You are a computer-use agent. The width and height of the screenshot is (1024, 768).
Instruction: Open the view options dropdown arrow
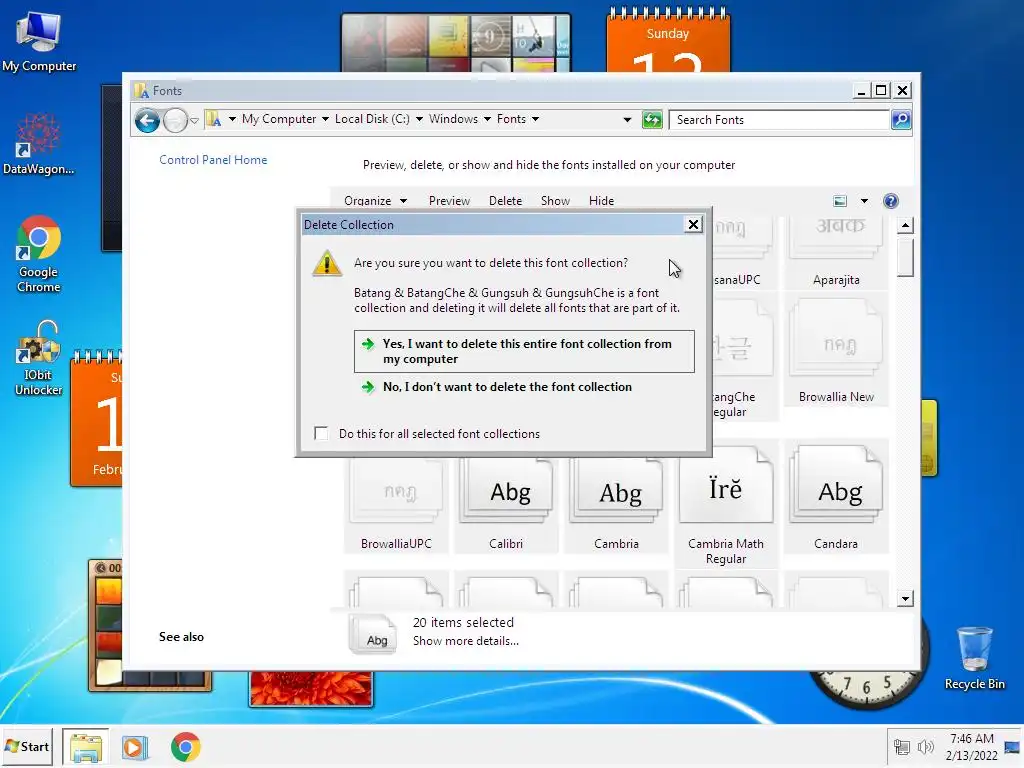[864, 200]
